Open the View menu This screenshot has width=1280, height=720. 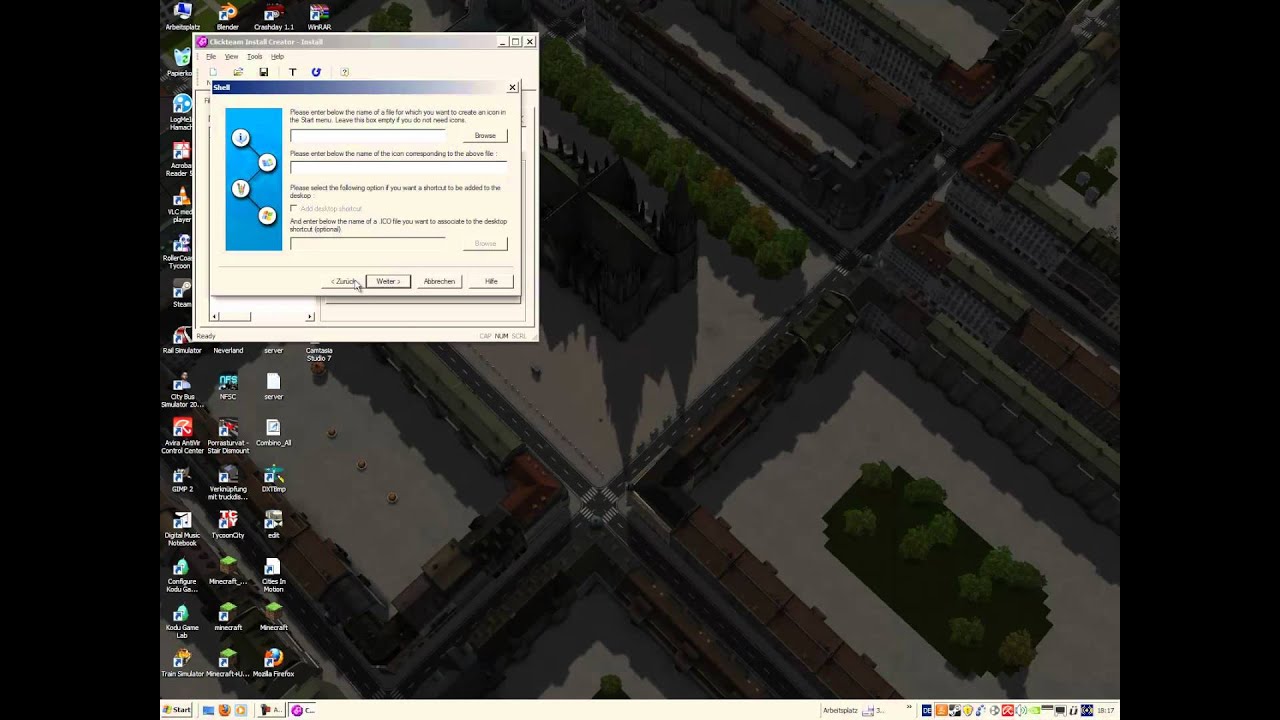point(231,57)
